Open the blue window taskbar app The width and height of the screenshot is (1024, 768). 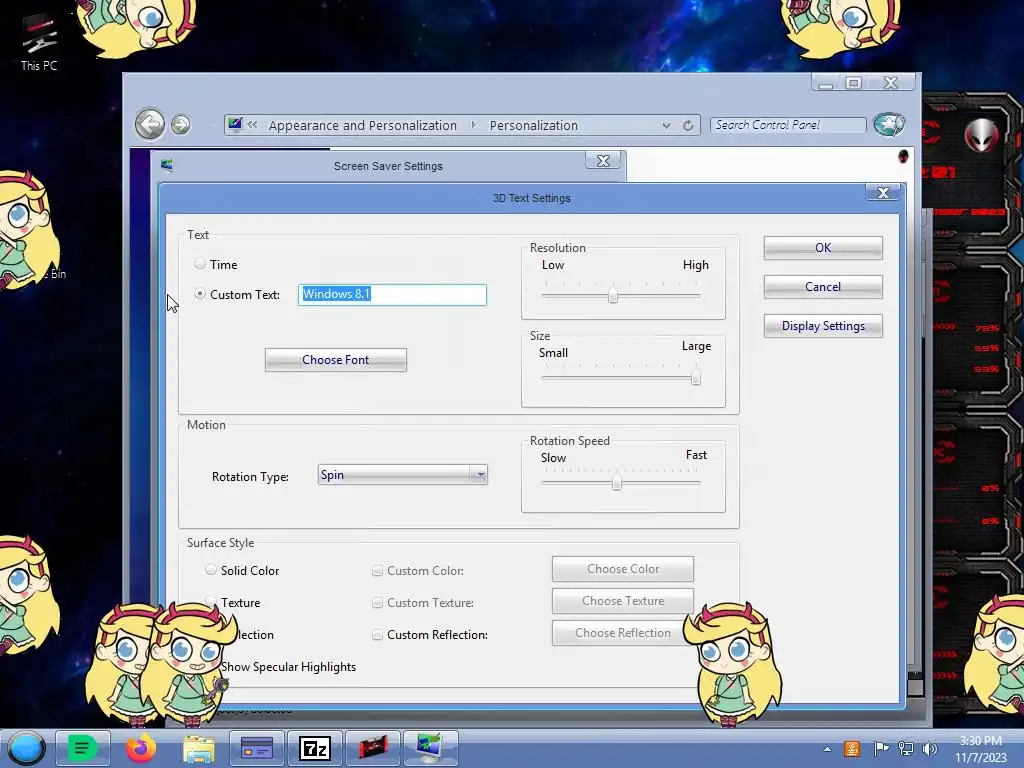tap(257, 748)
